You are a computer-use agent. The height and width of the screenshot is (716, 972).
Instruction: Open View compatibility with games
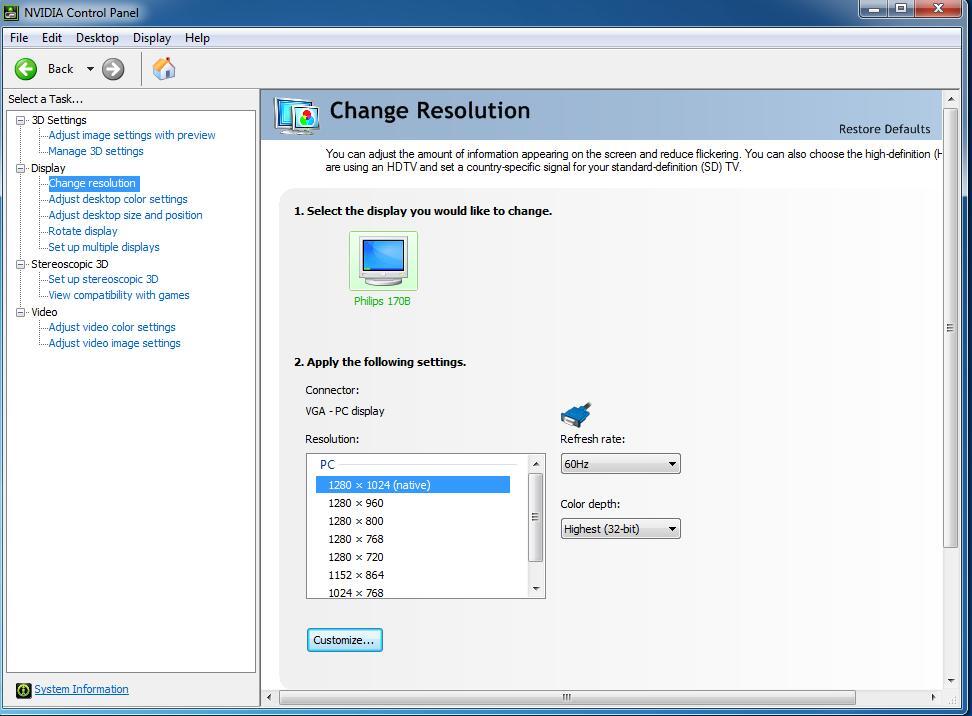pos(119,296)
